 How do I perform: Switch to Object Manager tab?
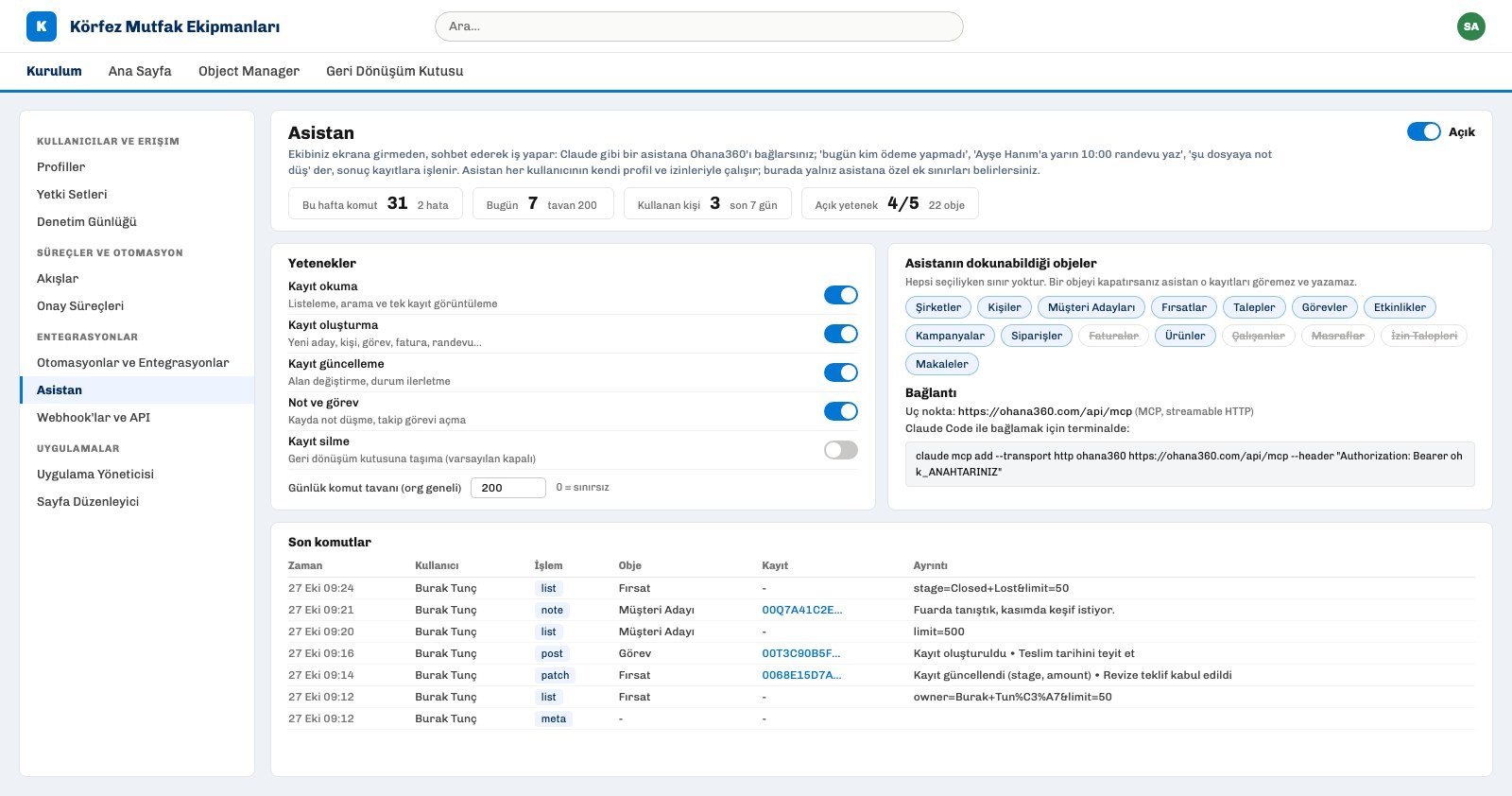249,71
